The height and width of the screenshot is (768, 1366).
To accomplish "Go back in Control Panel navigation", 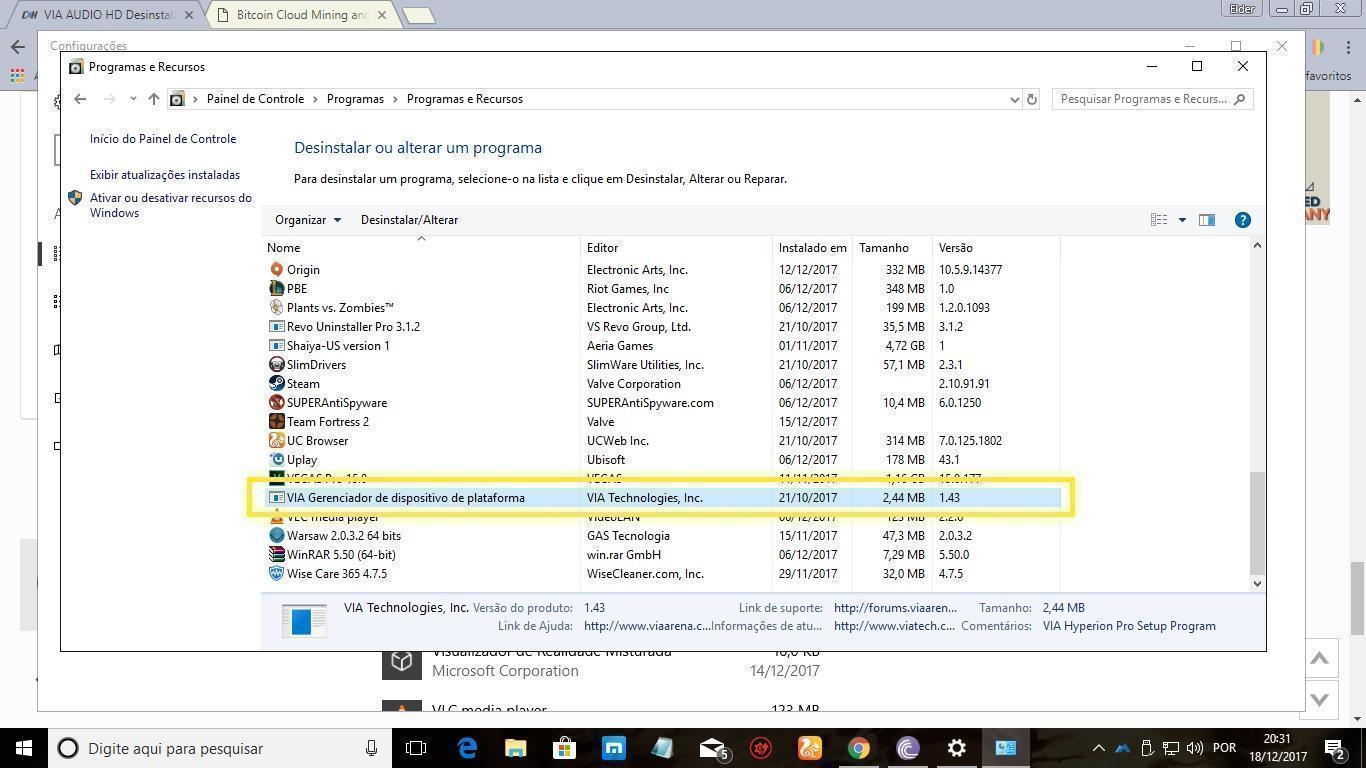I will [80, 99].
